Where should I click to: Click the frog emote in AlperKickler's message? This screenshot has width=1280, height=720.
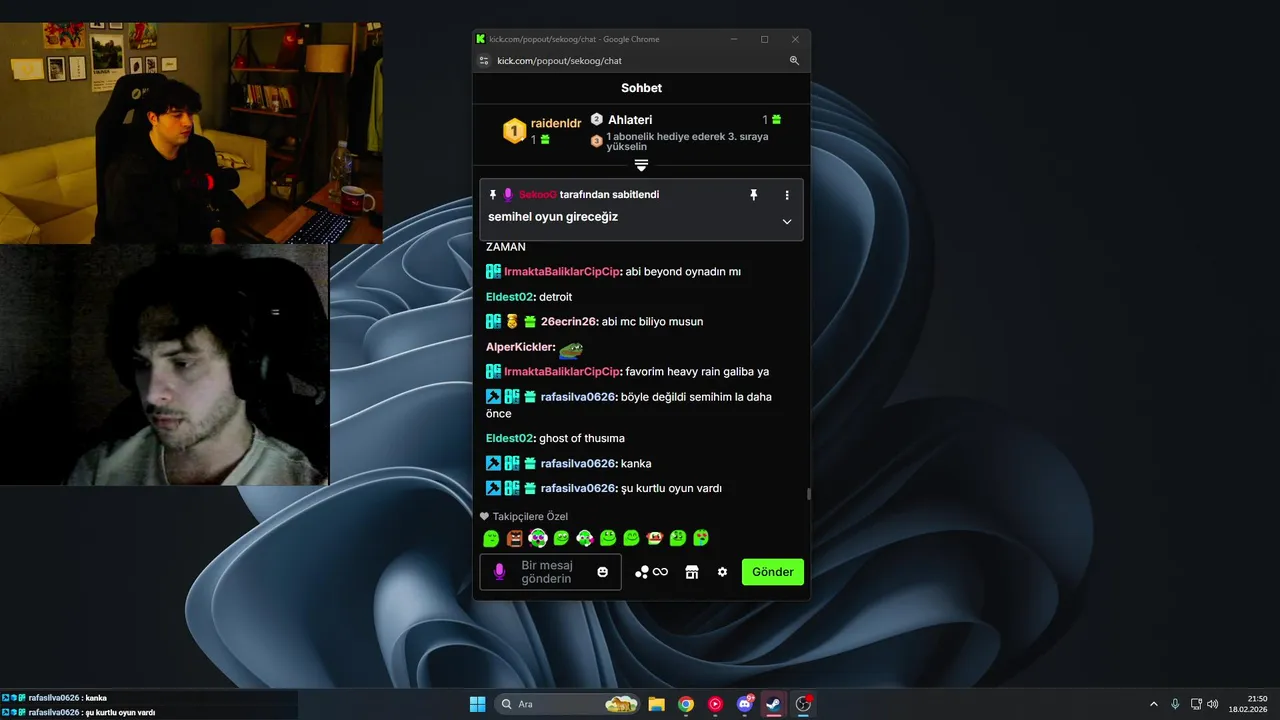pyautogui.click(x=570, y=348)
